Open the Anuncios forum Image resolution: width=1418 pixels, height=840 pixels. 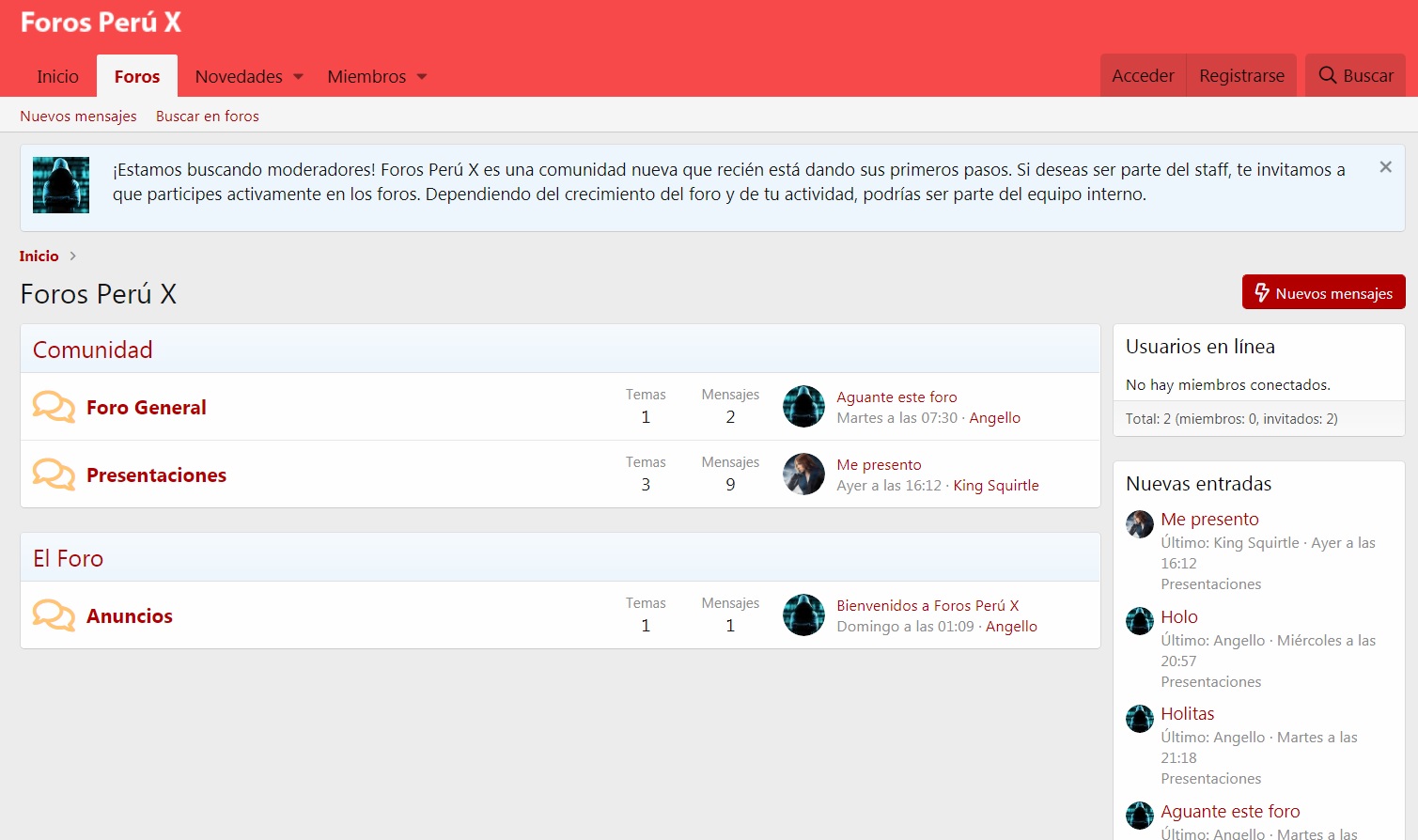click(x=129, y=615)
